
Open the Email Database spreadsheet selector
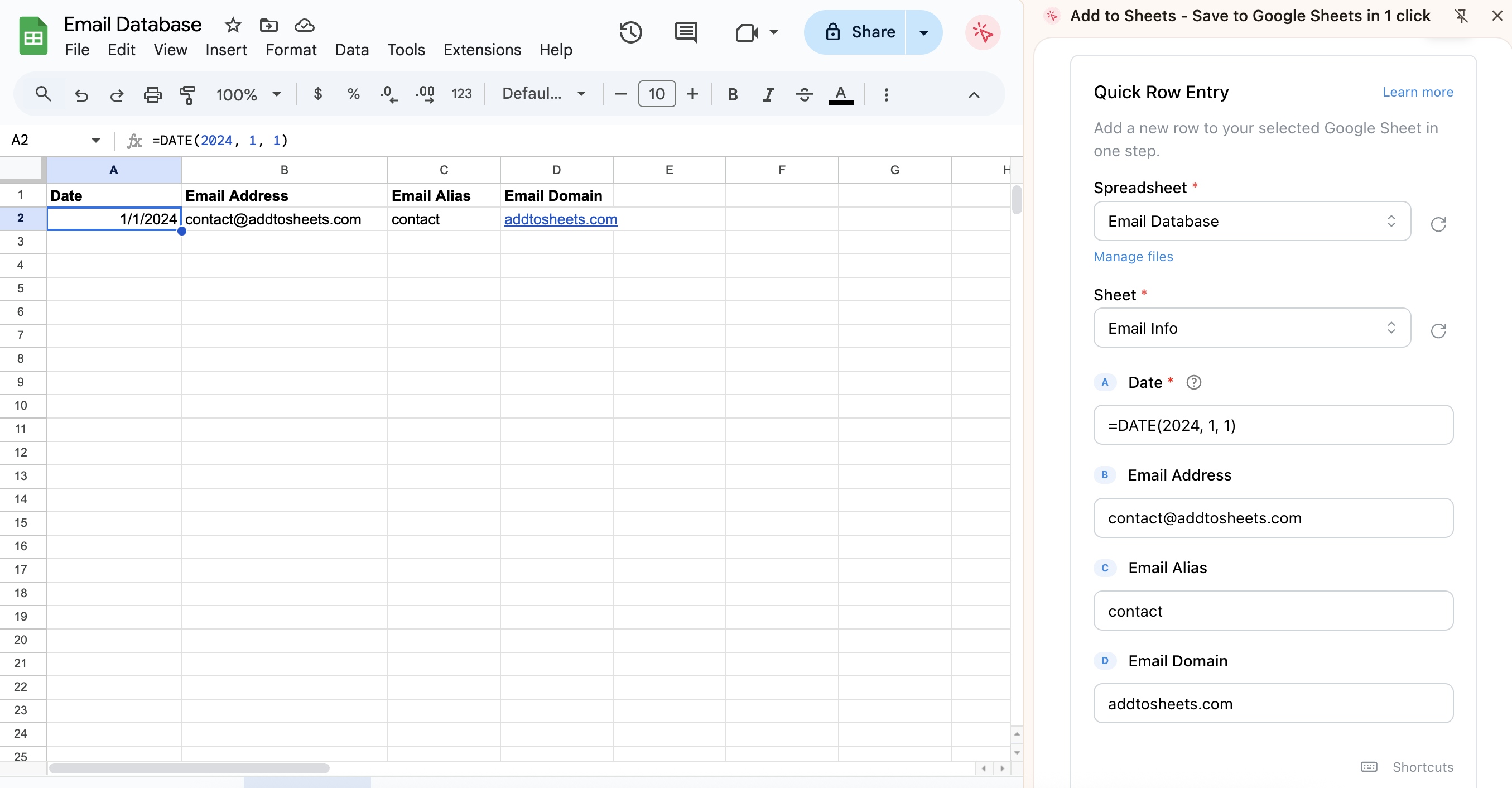[x=1251, y=222]
